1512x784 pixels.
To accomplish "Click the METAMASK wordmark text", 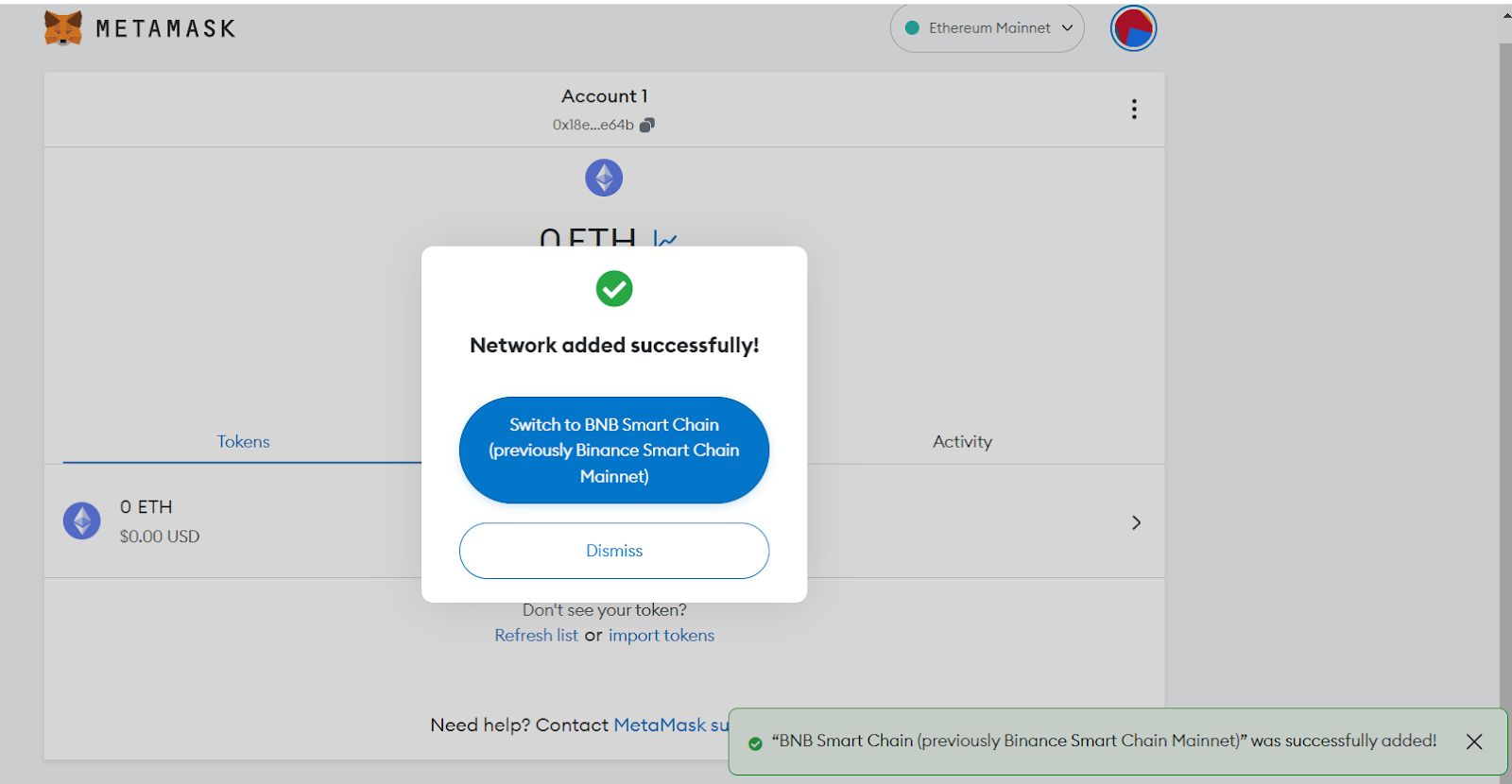I will tap(165, 29).
